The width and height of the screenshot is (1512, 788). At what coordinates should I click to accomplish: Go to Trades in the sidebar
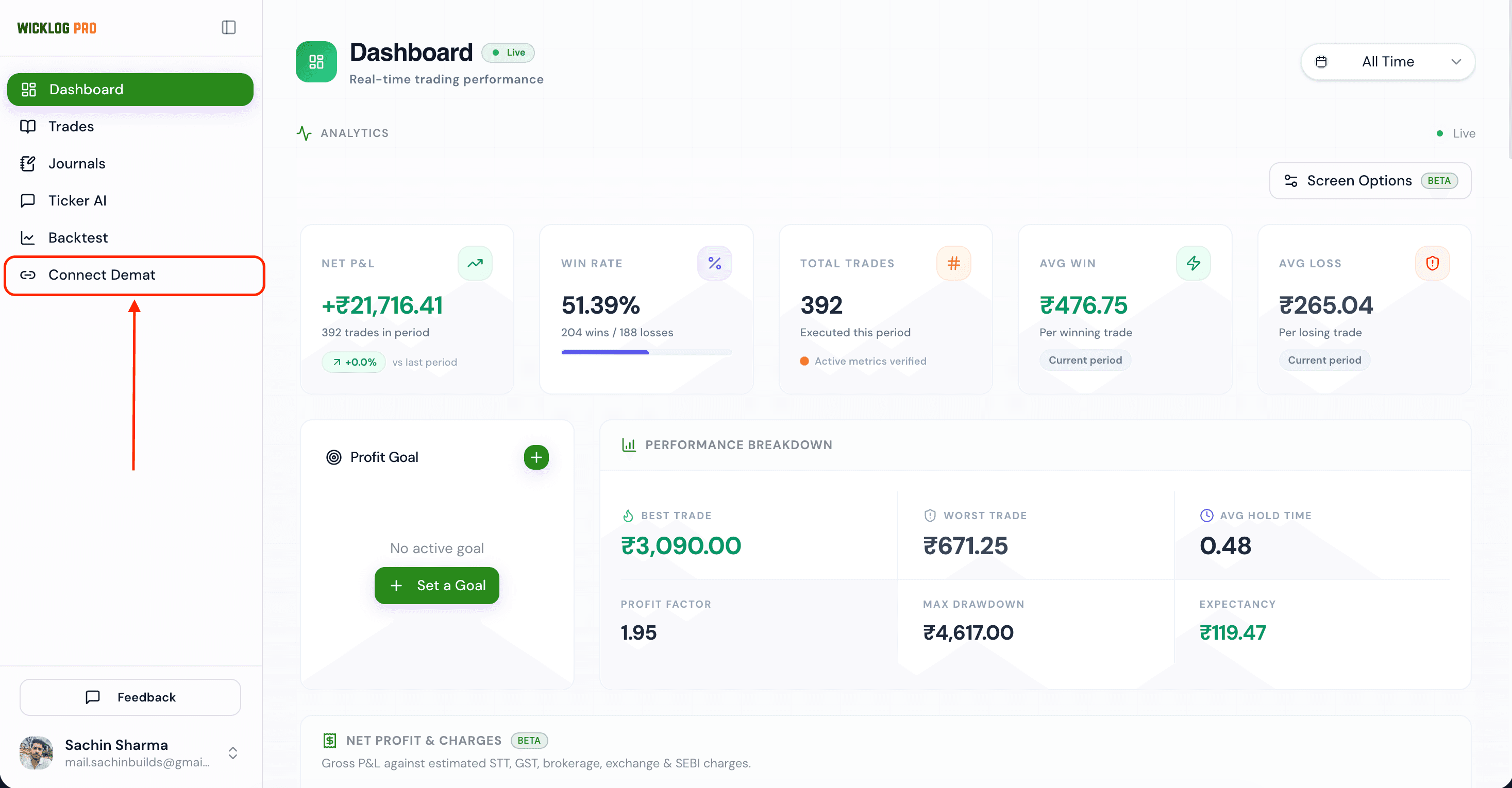130,126
